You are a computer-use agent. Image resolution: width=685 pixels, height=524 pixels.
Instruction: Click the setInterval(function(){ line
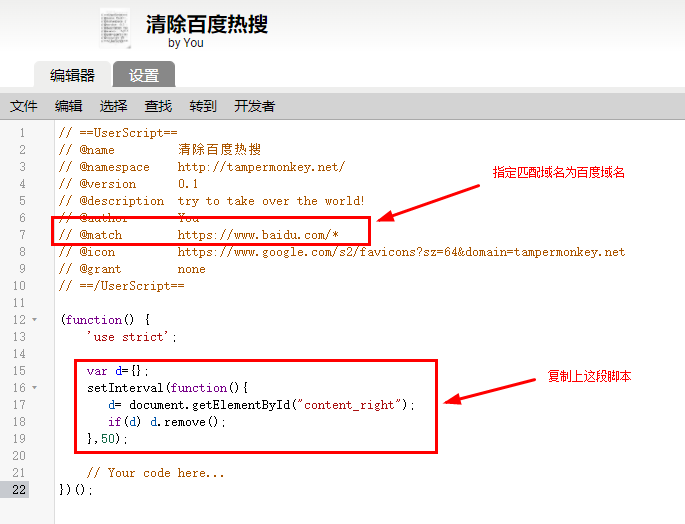click(x=168, y=388)
